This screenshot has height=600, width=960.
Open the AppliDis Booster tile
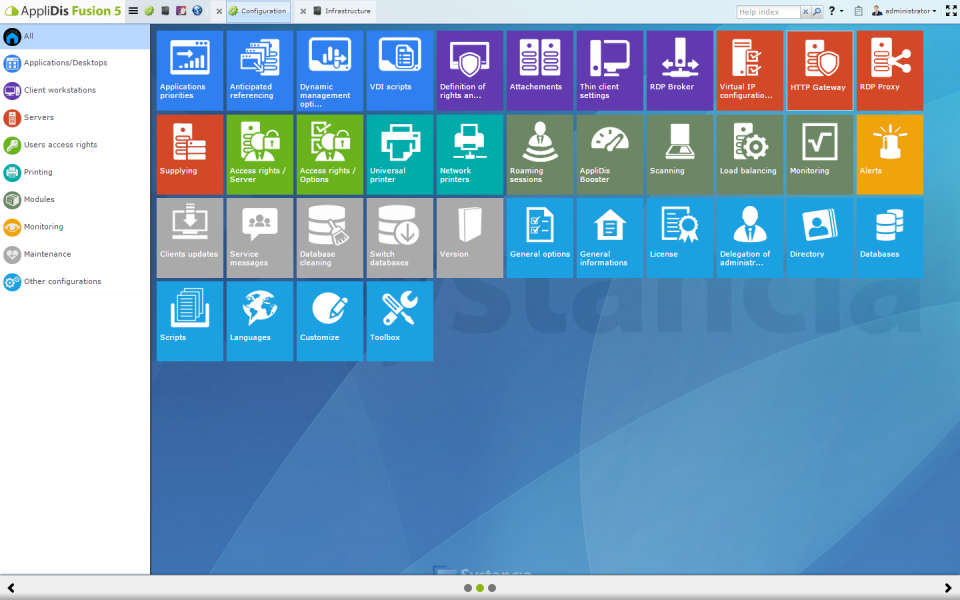coord(610,154)
